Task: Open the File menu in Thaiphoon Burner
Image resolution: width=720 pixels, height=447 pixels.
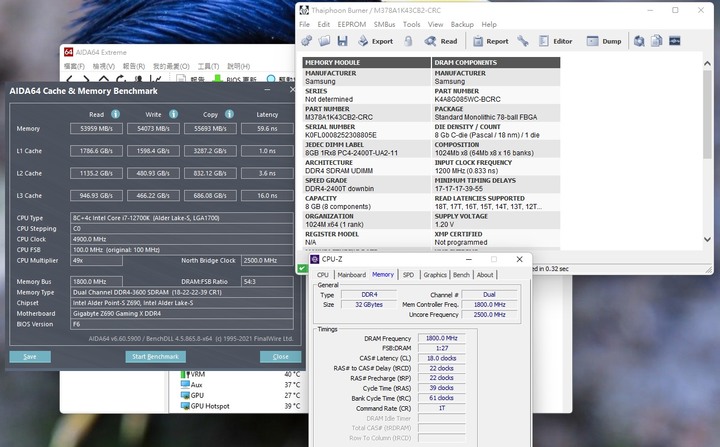Action: click(x=304, y=24)
